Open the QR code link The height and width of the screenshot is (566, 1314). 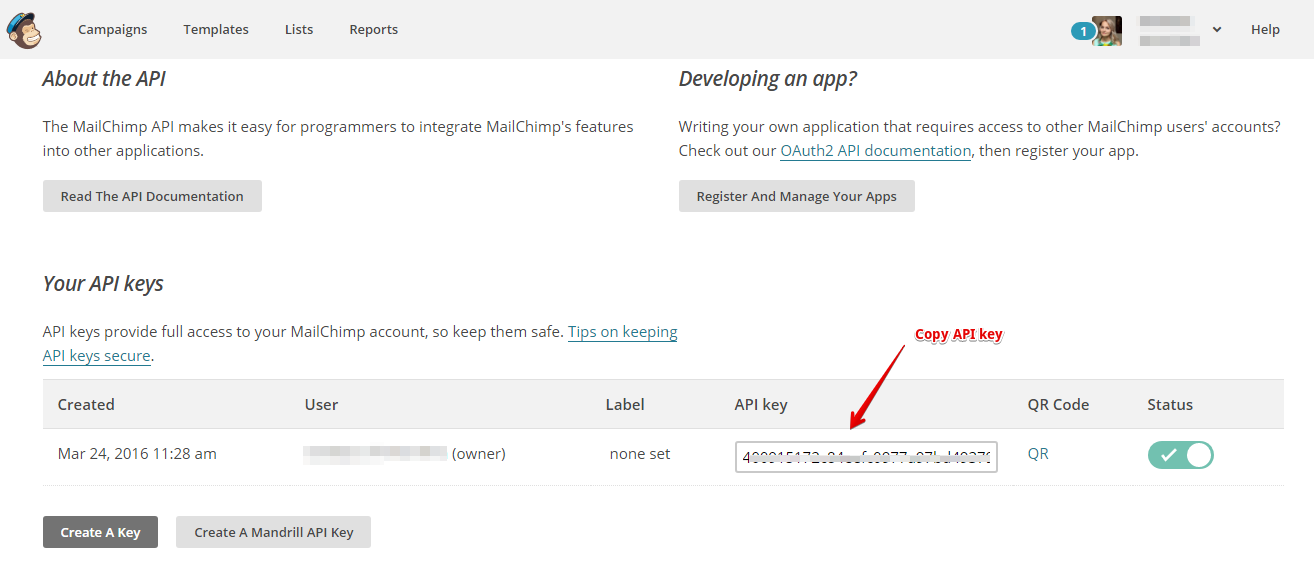[x=1038, y=454]
